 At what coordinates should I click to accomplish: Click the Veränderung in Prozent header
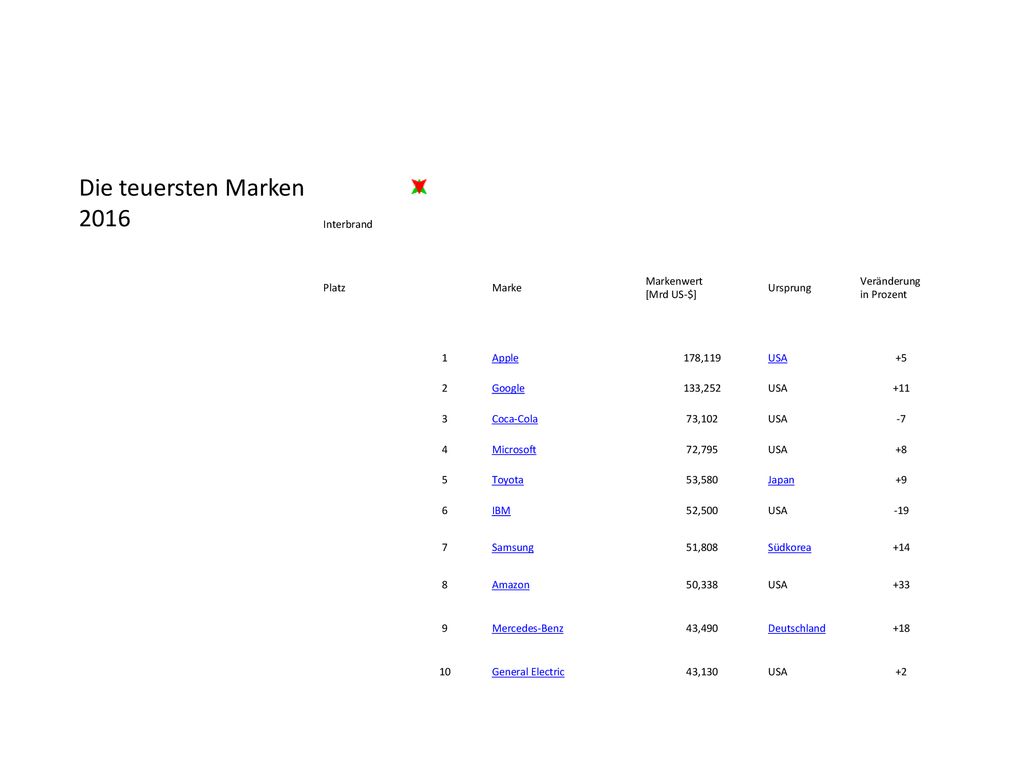890,287
